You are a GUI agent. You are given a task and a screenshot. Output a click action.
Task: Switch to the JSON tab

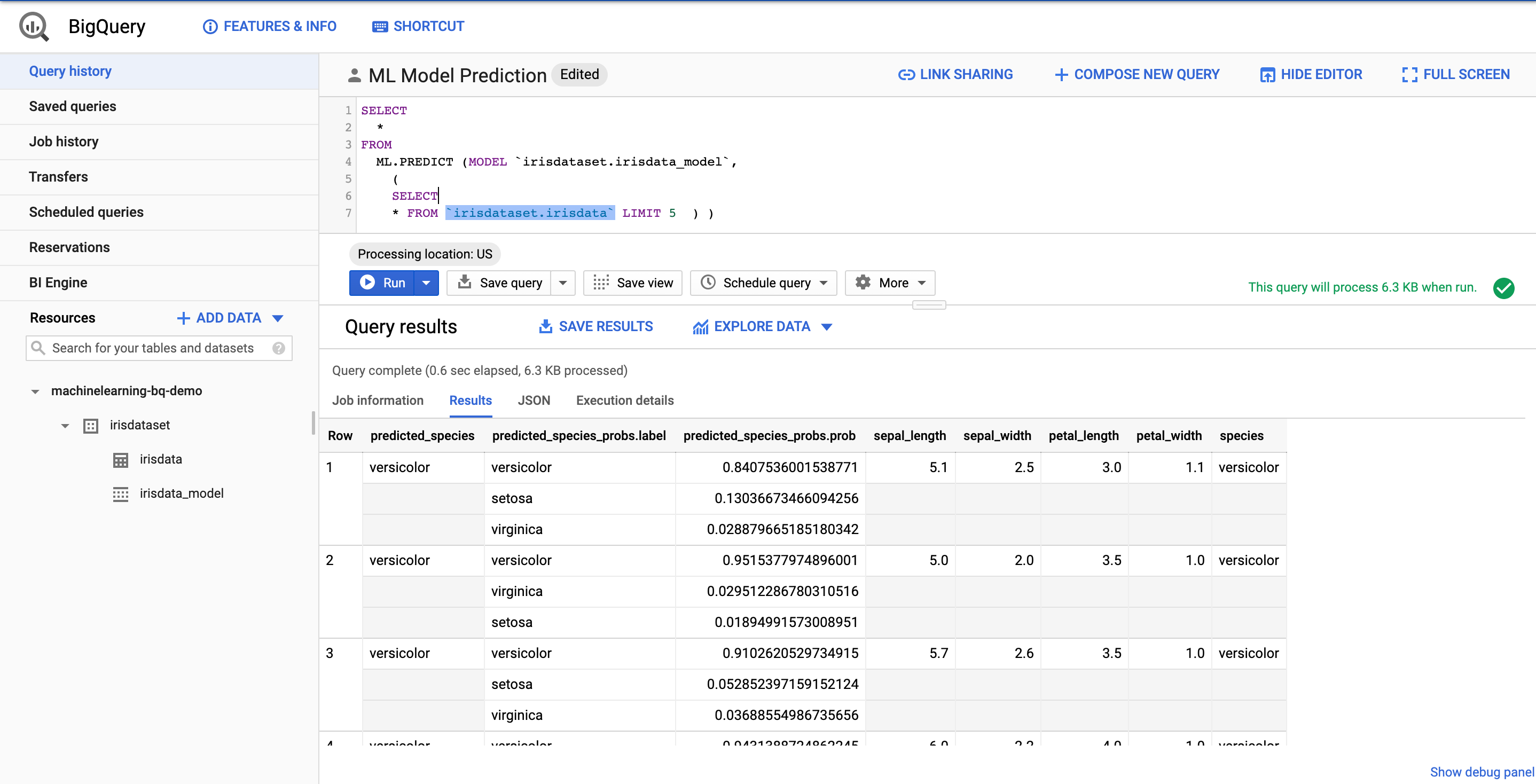(534, 400)
